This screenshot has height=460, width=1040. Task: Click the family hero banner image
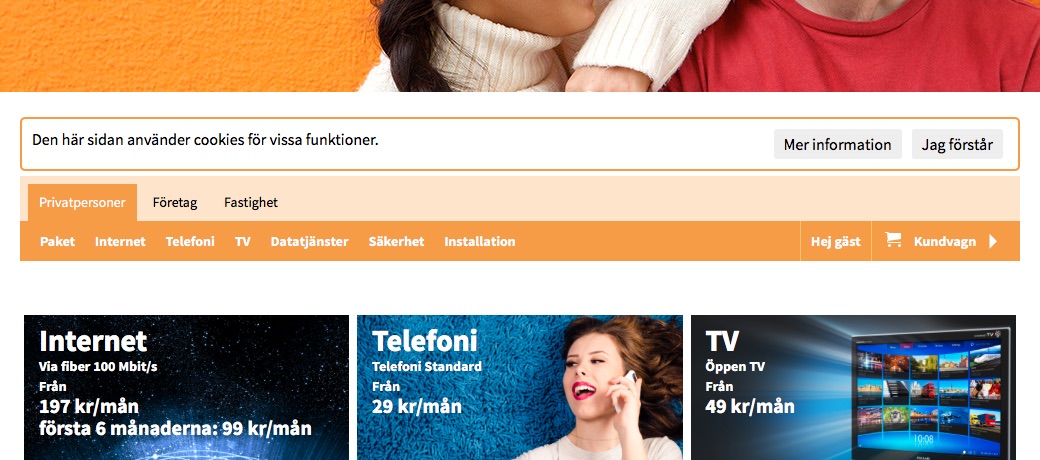520,46
